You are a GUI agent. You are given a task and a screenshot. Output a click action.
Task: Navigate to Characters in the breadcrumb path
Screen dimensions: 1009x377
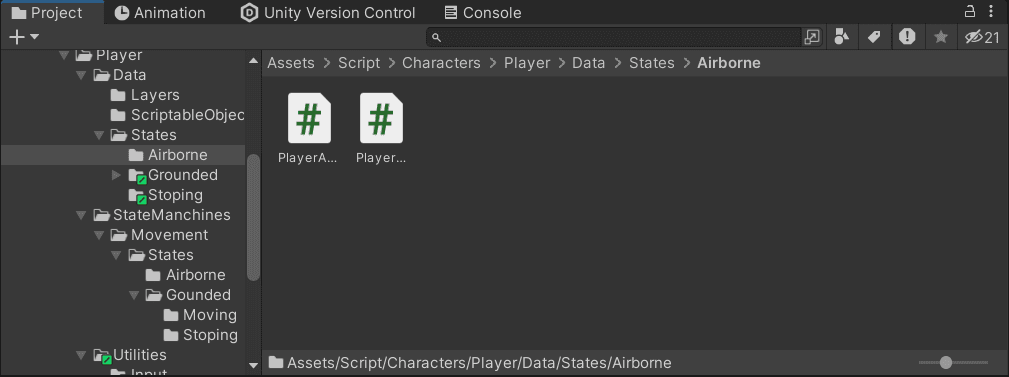[441, 63]
